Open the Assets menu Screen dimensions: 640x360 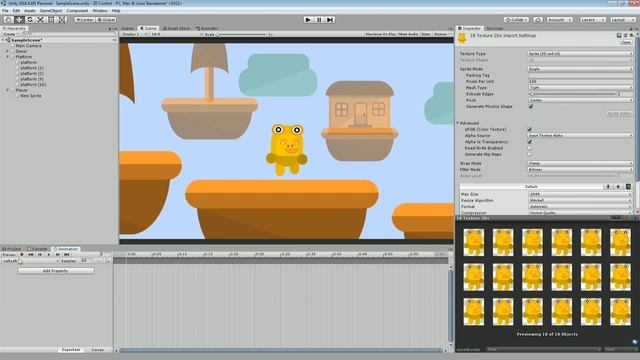[x=30, y=11]
